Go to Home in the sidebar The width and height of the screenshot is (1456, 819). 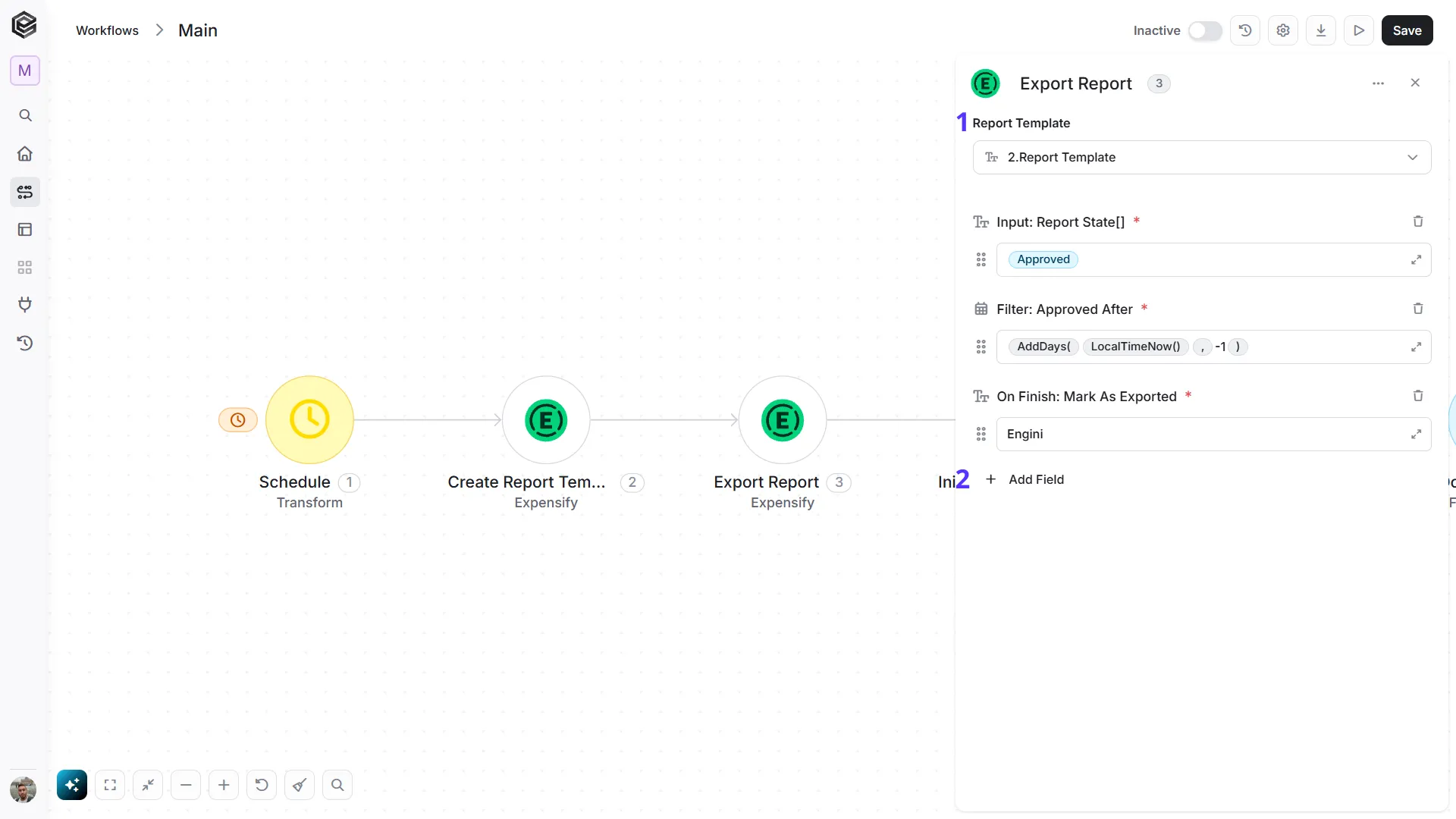point(25,153)
